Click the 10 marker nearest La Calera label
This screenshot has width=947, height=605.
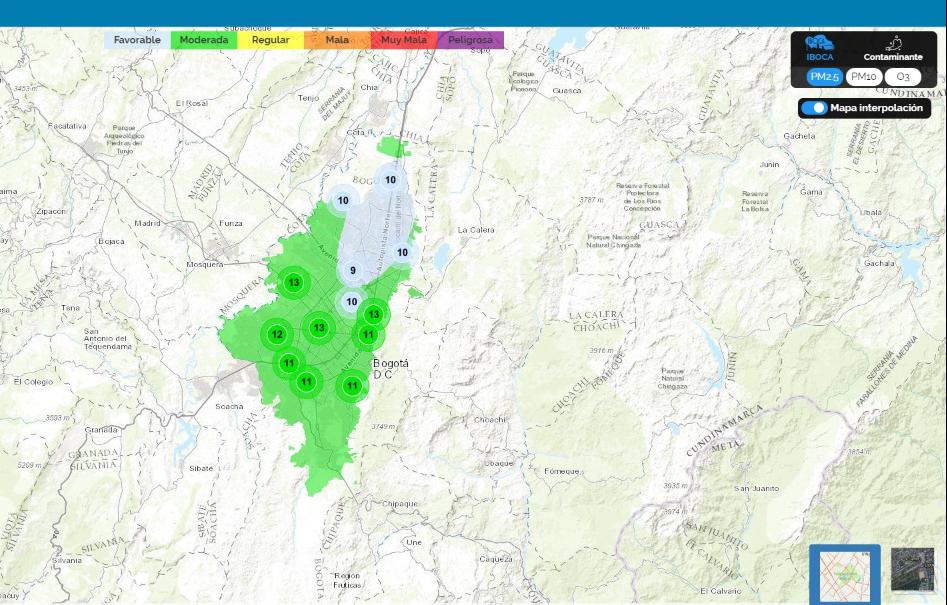402,252
